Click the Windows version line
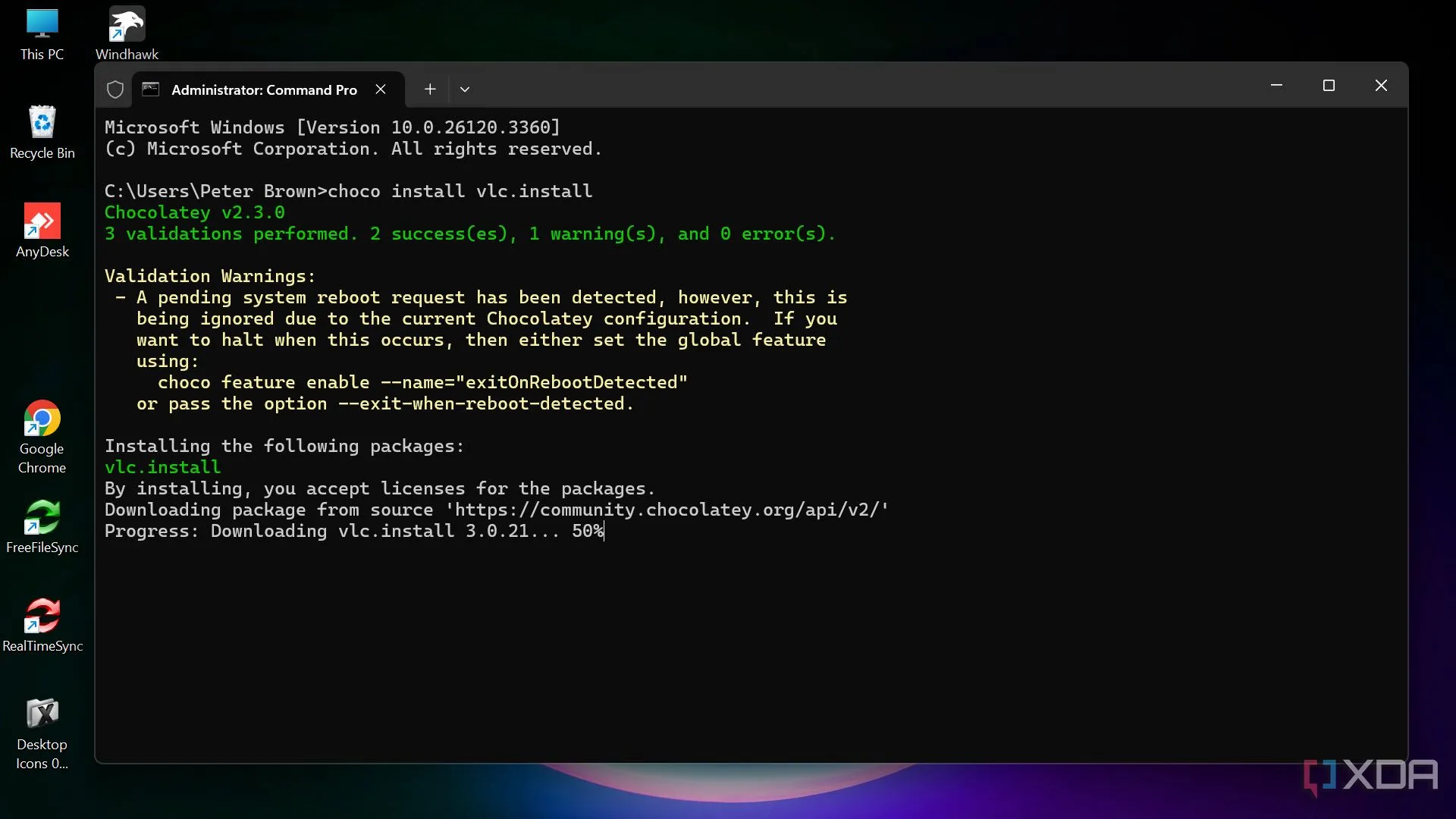Viewport: 1456px width, 819px height. pyautogui.click(x=332, y=127)
